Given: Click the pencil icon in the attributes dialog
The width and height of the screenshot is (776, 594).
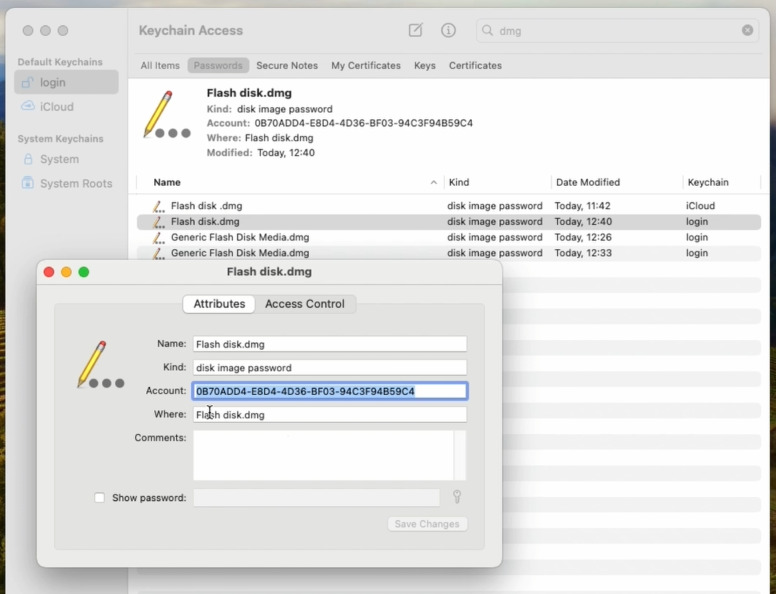Looking at the screenshot, I should 100,364.
